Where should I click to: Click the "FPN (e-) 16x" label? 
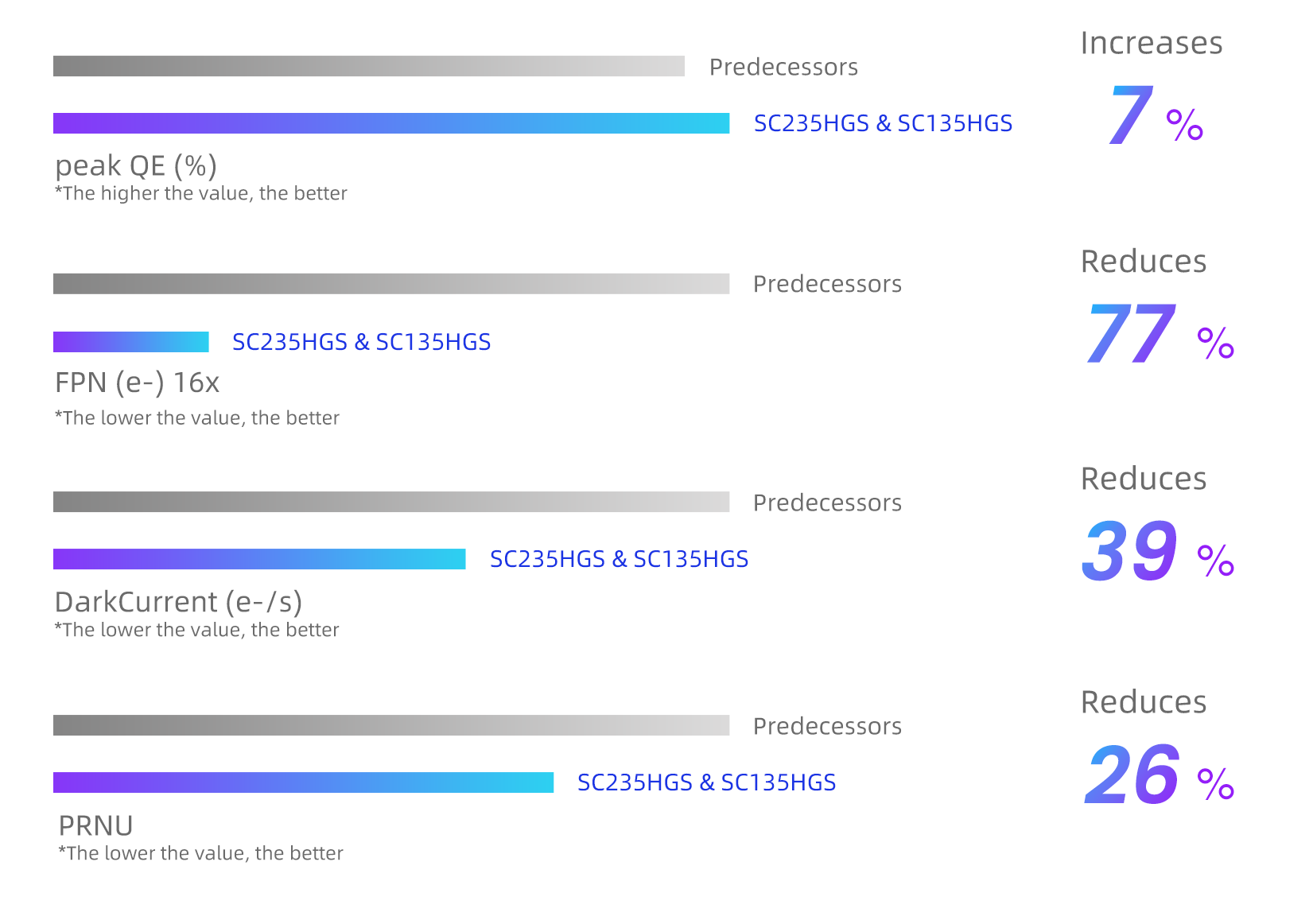point(137,382)
